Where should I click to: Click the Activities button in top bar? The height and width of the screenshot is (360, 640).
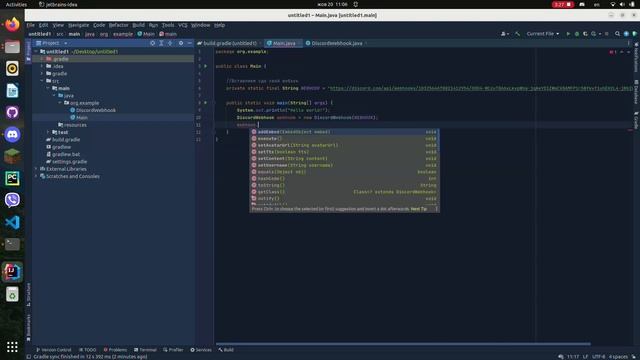coord(16,4)
